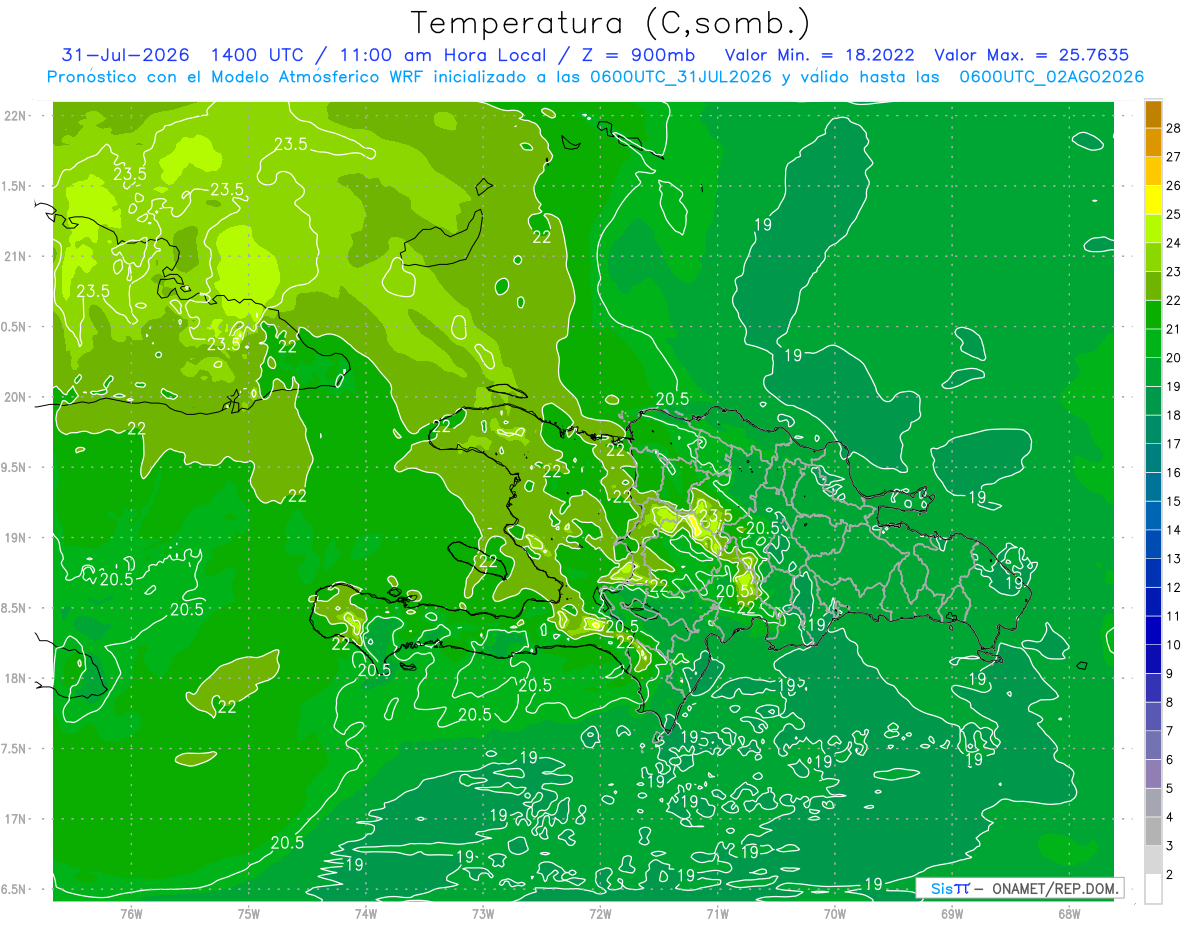Screen dimensions: 1200x927
Task: Click the 19N latitude axis label
Action: (x=15, y=538)
